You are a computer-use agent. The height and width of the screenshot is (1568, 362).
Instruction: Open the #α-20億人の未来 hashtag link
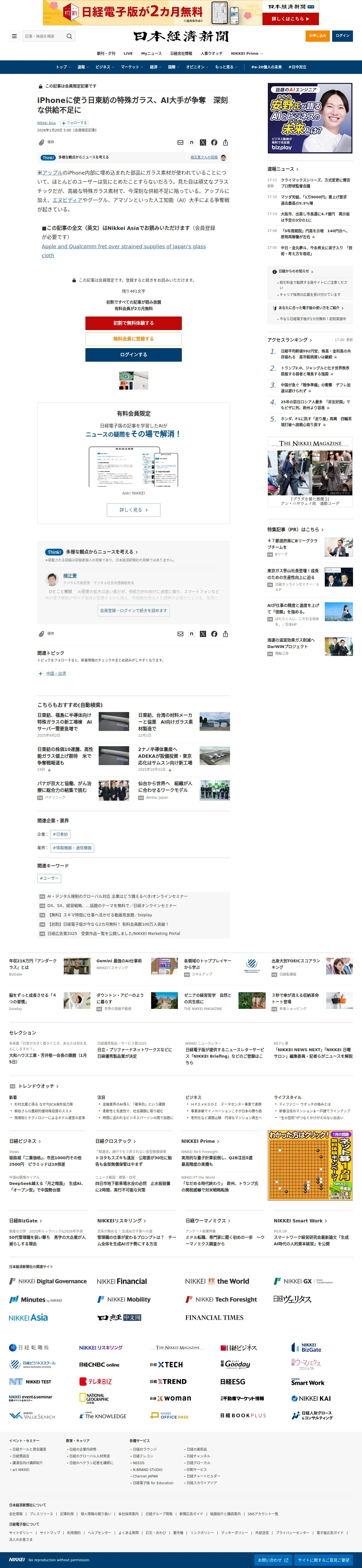click(266, 67)
